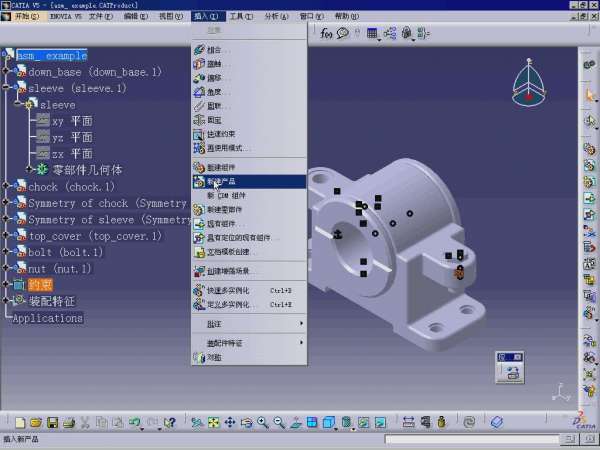Select the Quick Constraint menu entry

249,134
